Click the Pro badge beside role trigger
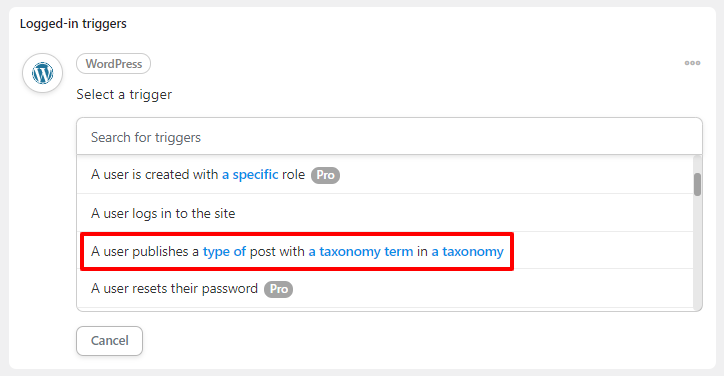Viewport: 724px width, 376px height. point(325,175)
